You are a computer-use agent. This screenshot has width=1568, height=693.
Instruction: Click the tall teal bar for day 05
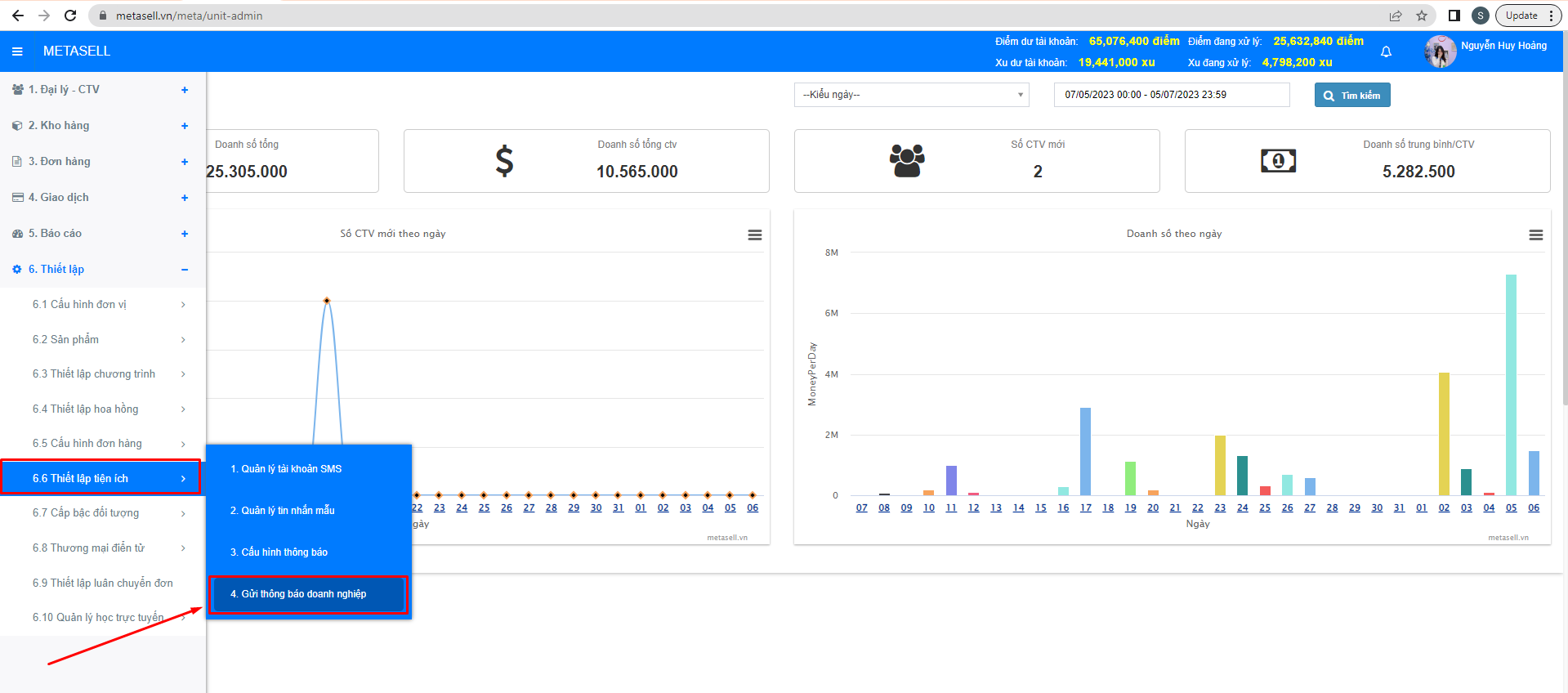pos(1511,384)
